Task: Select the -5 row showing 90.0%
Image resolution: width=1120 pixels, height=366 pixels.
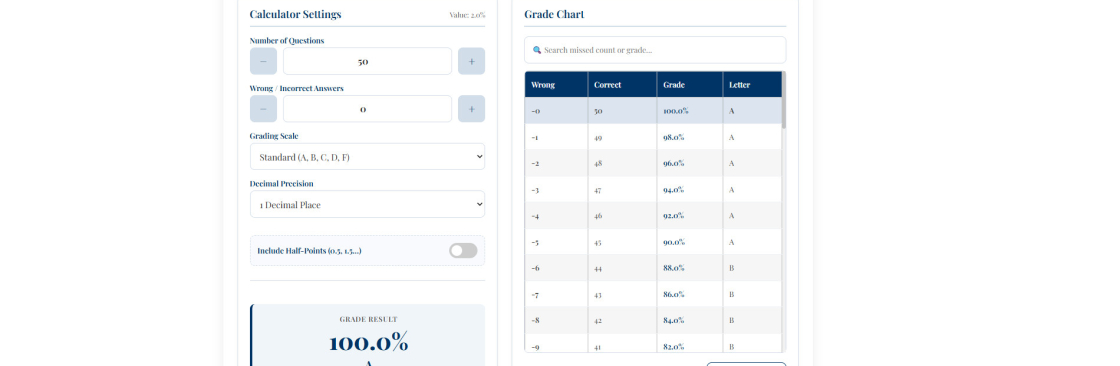Action: click(653, 242)
